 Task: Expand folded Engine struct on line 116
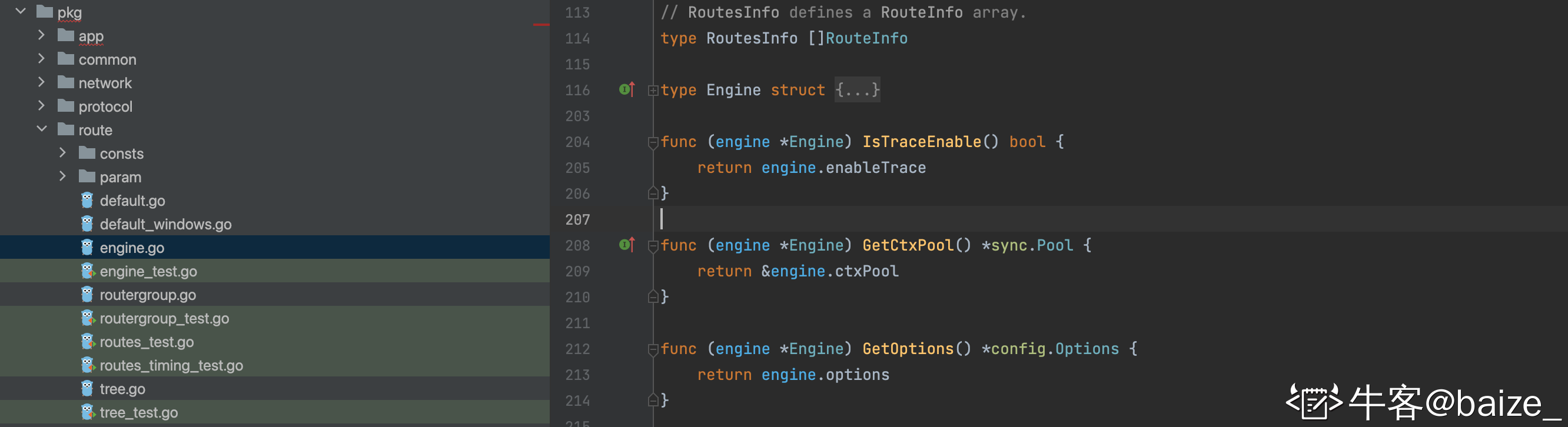[x=653, y=91]
